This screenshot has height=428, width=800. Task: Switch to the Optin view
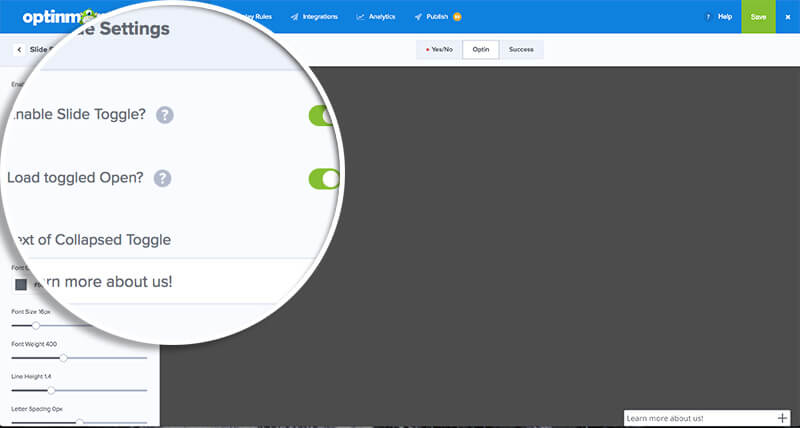click(481, 49)
